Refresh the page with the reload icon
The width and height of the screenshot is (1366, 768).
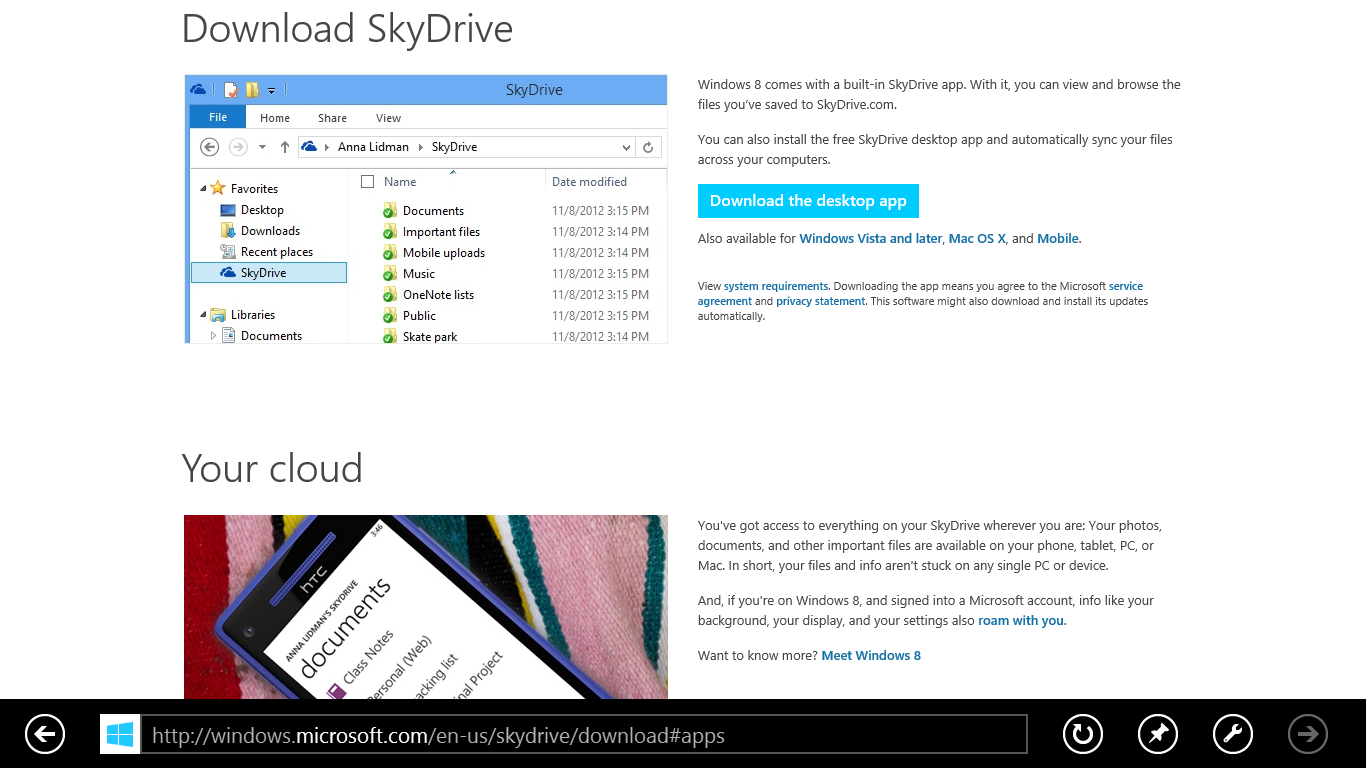[x=1082, y=734]
